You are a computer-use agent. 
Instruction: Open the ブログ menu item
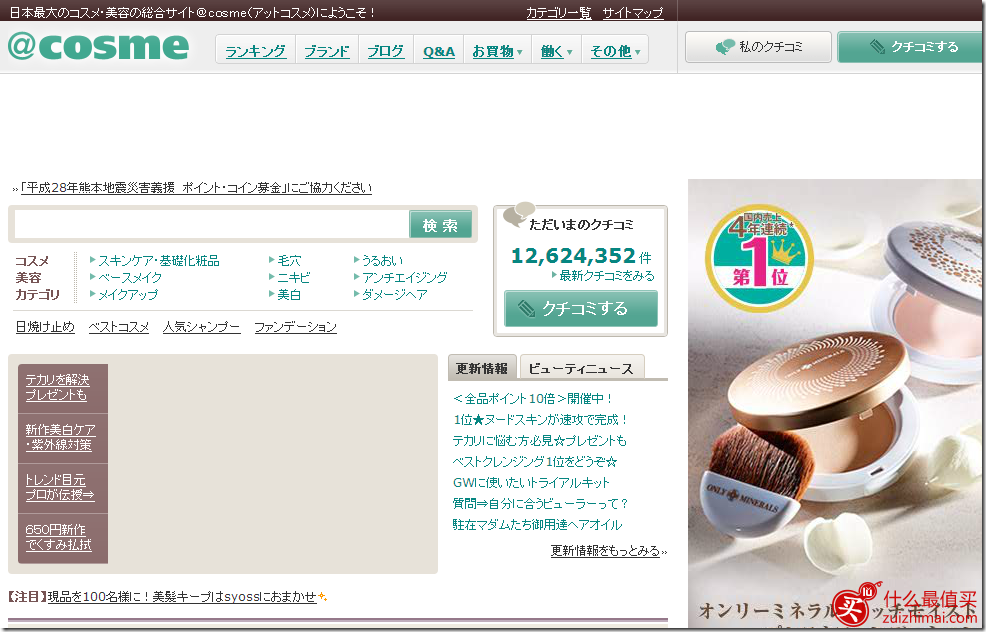[x=385, y=52]
